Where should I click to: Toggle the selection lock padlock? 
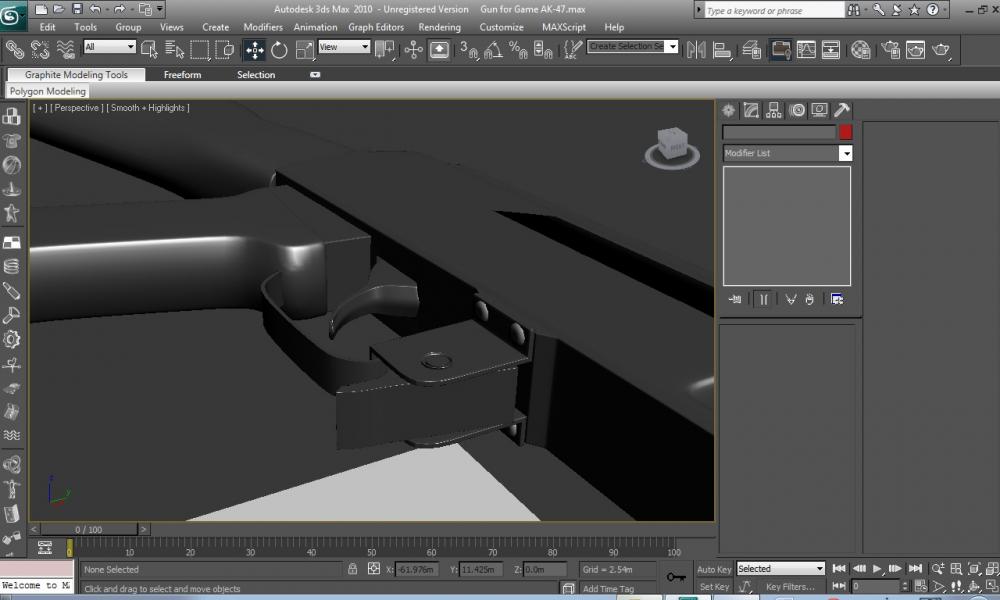(352, 569)
